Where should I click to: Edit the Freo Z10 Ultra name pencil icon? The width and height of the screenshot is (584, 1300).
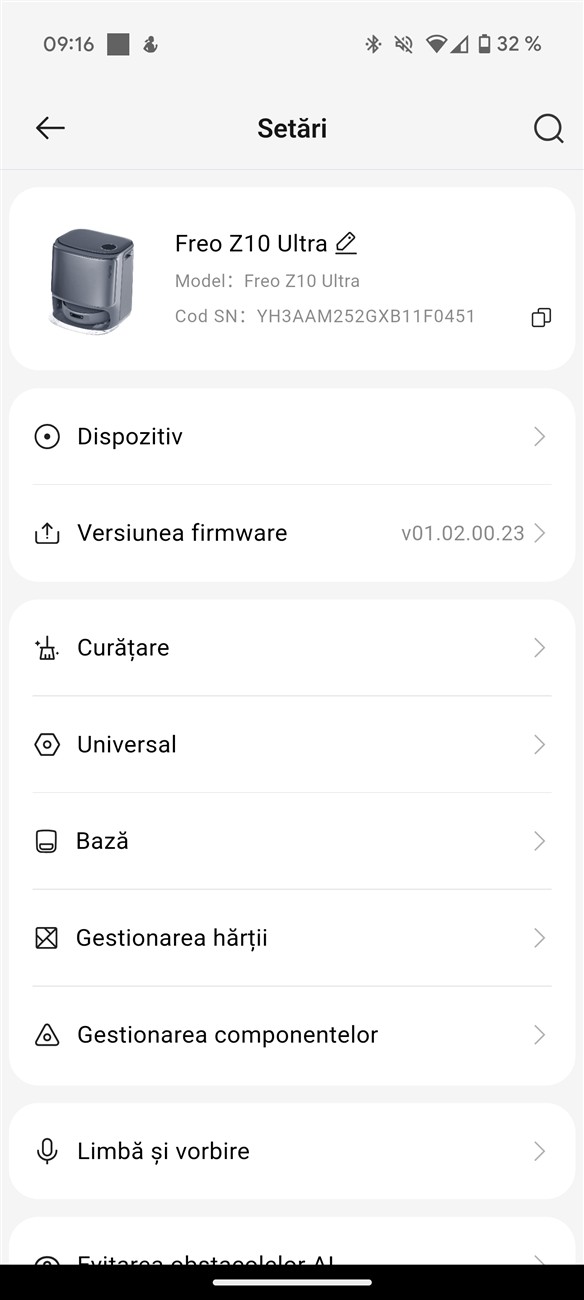(x=346, y=242)
